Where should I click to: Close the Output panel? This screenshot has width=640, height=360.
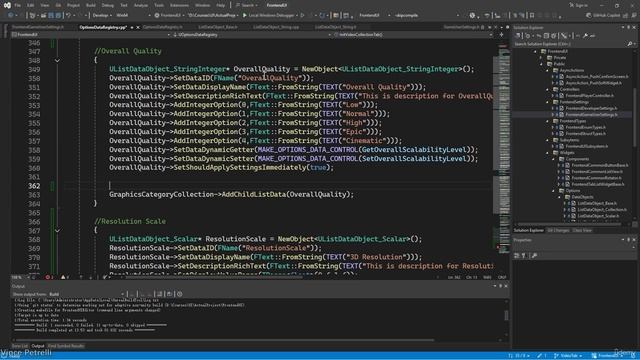pos(506,286)
